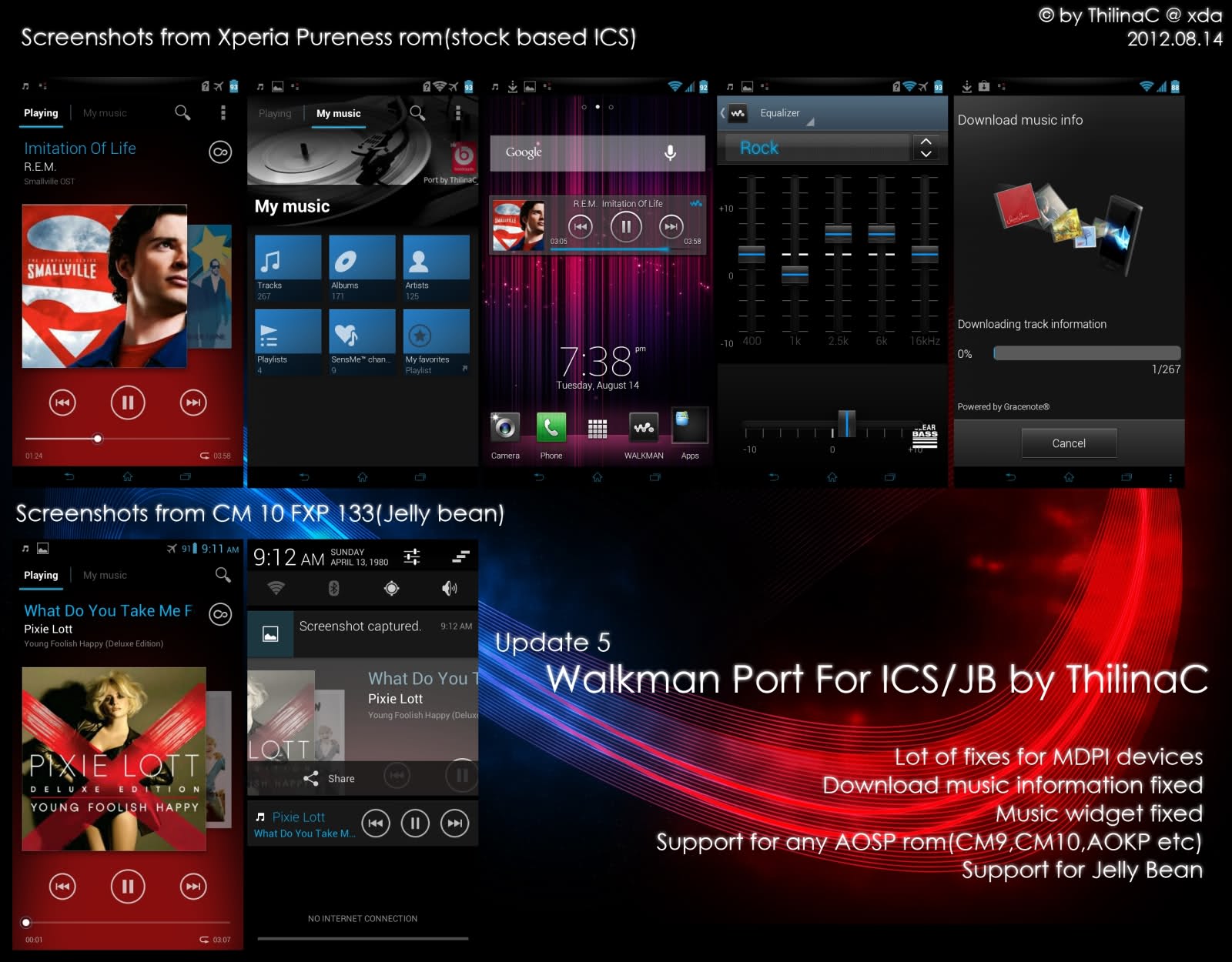Open search on the My music screen
This screenshot has width=1232, height=962.
coord(417,112)
